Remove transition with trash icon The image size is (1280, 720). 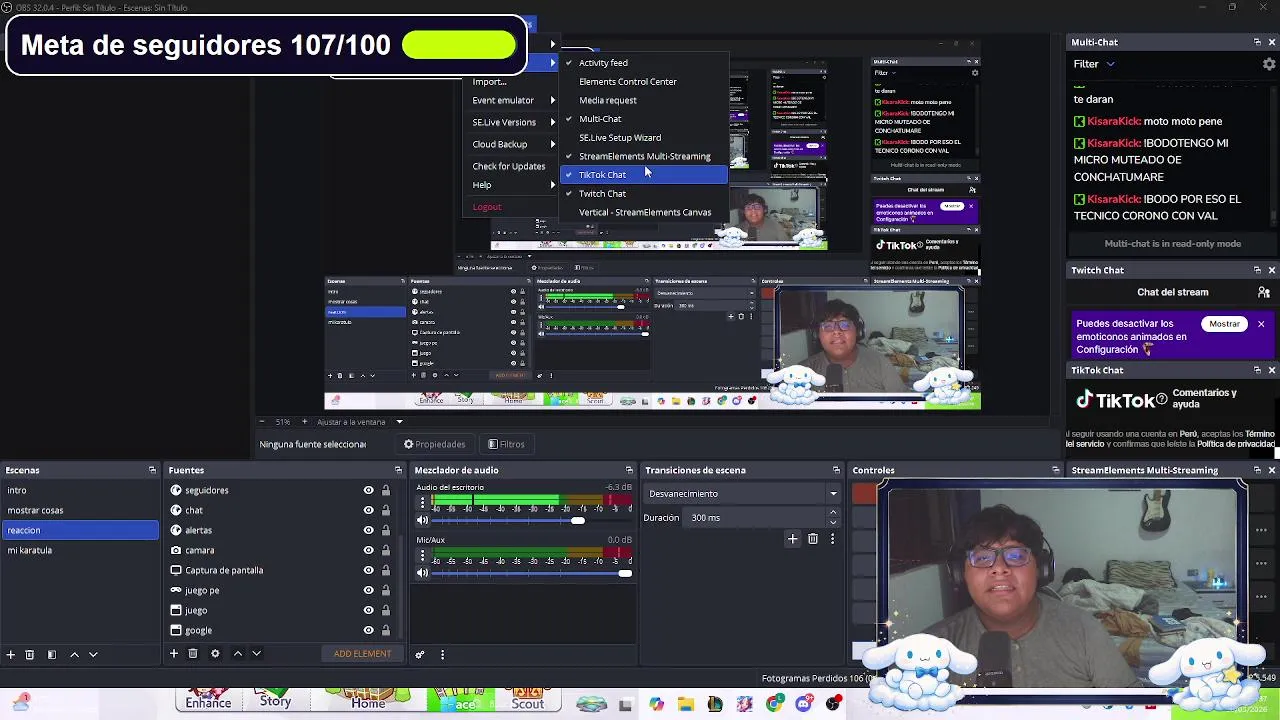point(812,539)
